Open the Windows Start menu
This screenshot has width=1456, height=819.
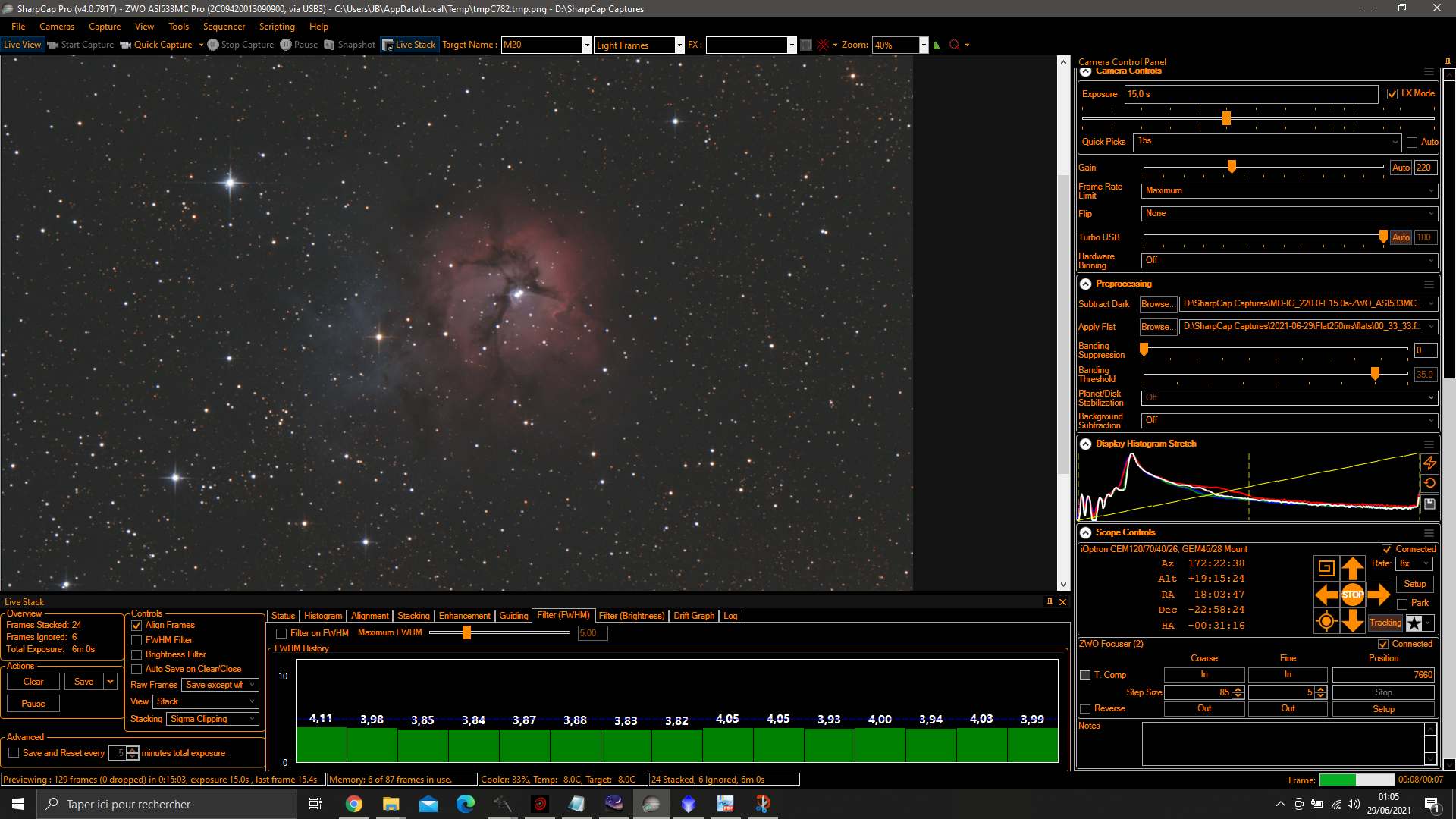[x=18, y=804]
